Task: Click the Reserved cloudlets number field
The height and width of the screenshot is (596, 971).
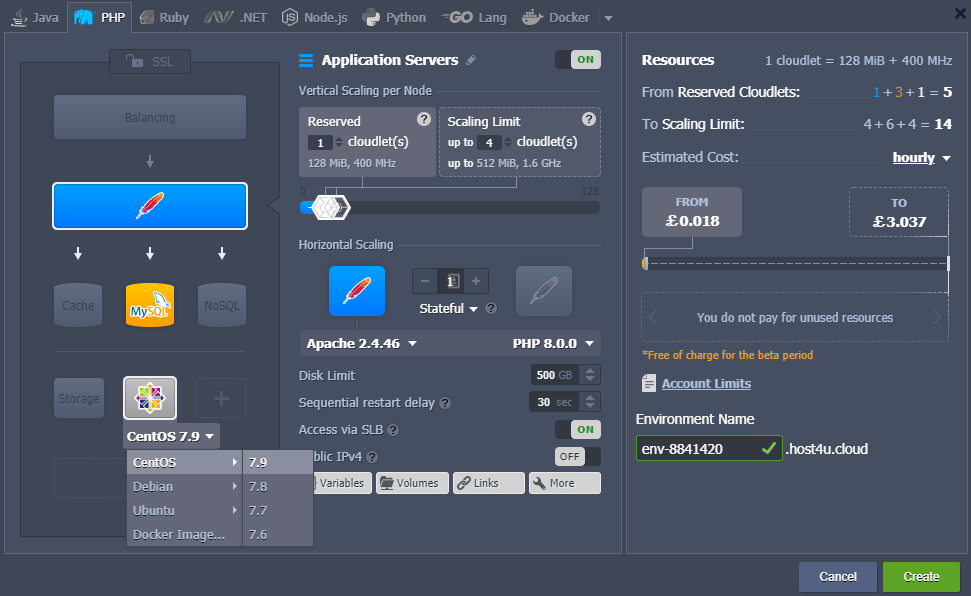Action: pos(320,142)
